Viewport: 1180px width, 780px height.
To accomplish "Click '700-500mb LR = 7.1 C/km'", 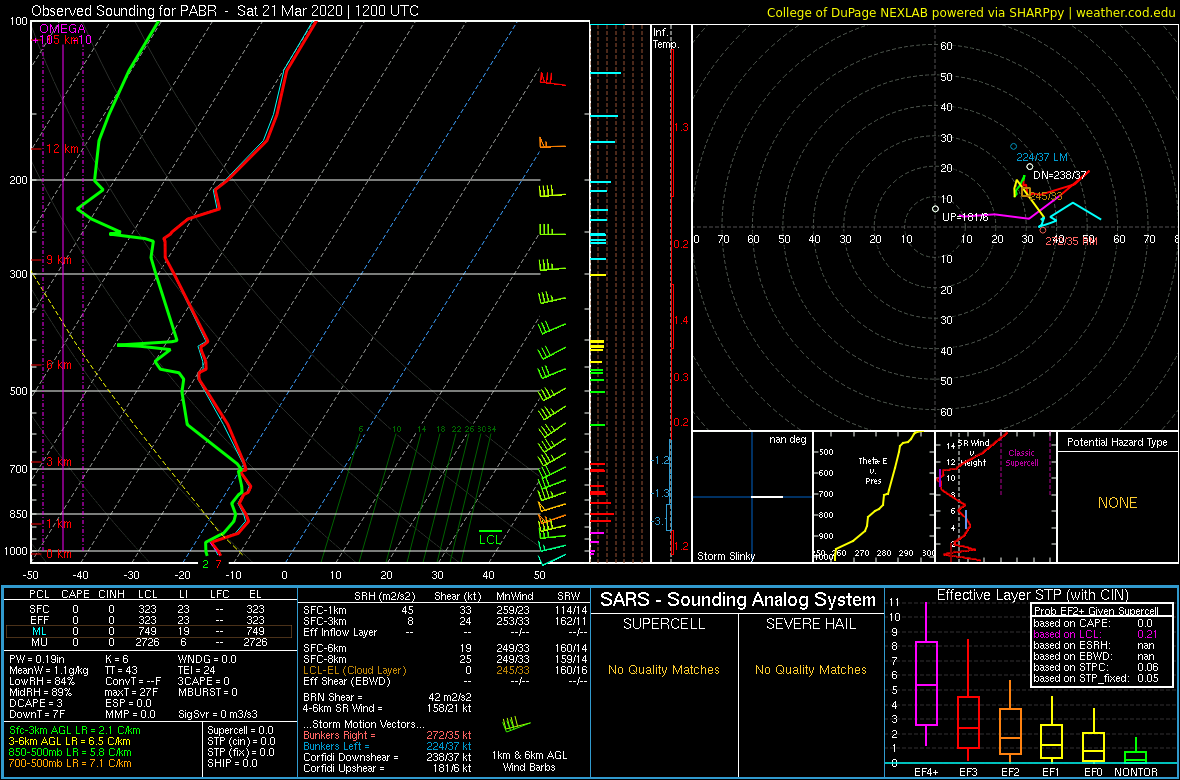I will pos(70,763).
